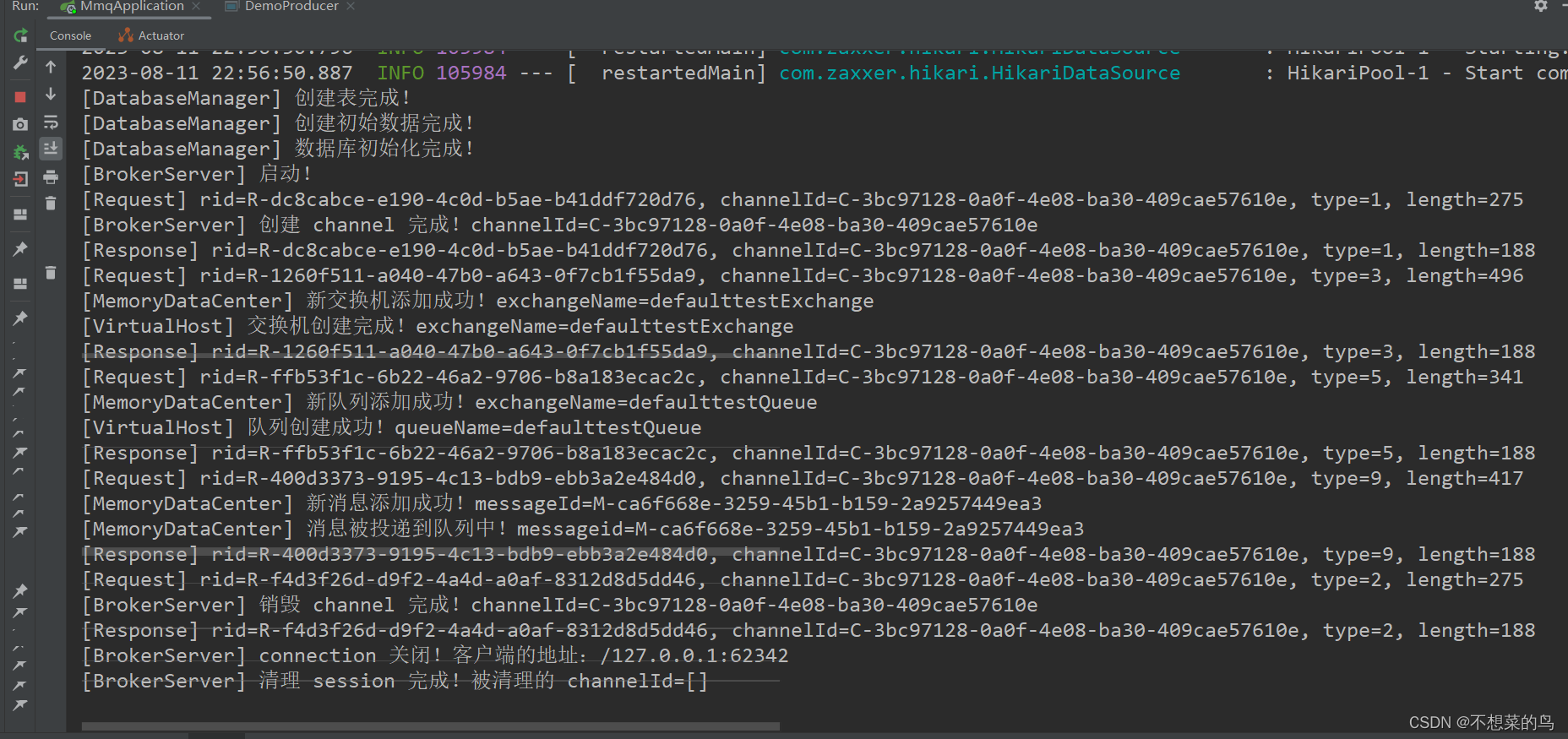This screenshot has width=1568, height=739.
Task: Jump up the stack trace with up arrow
Action: (x=51, y=67)
